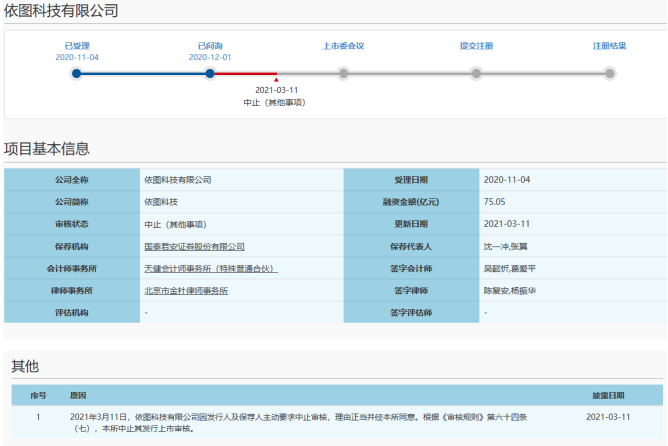Image resolution: width=668 pixels, height=446 pixels.
Task: Click the 公司全称 value 依图科技有限公司
Action: pyautogui.click(x=178, y=180)
